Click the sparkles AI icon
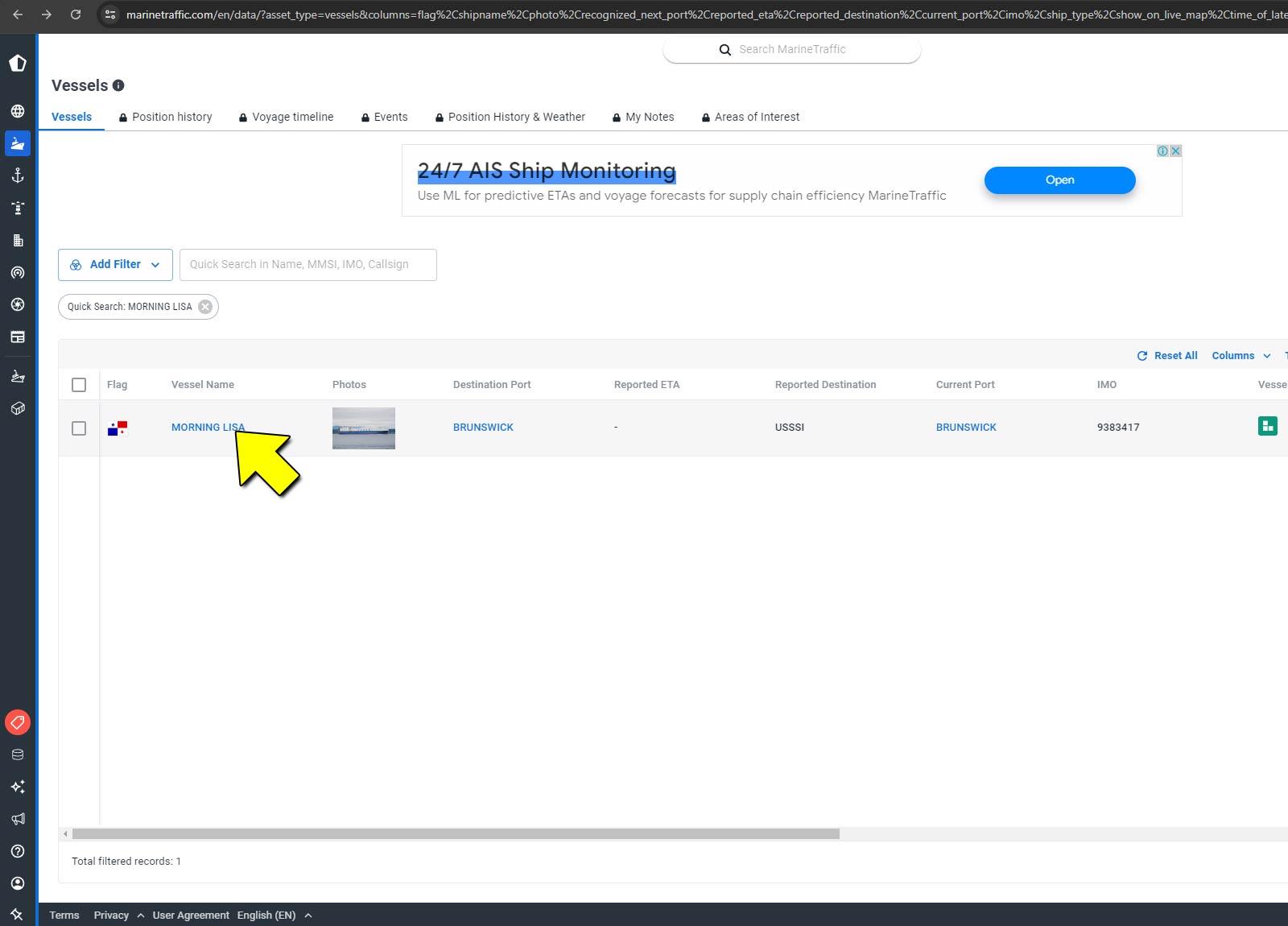 point(18,787)
